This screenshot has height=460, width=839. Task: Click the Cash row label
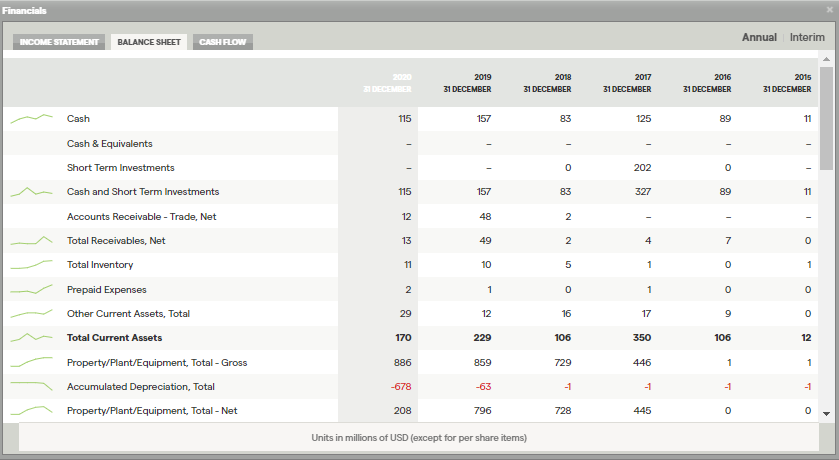coord(78,119)
